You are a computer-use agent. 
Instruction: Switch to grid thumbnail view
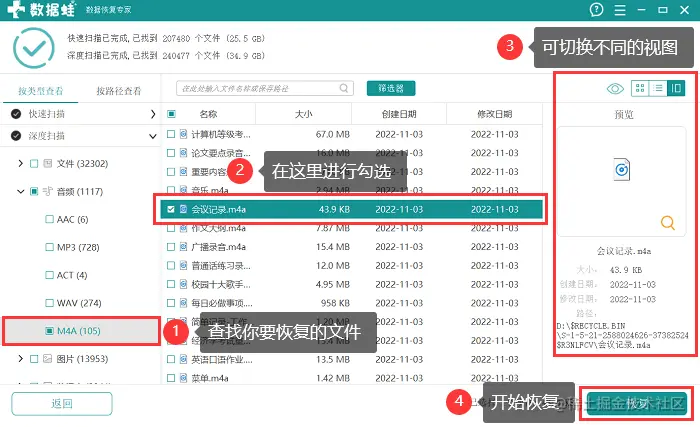tap(640, 88)
